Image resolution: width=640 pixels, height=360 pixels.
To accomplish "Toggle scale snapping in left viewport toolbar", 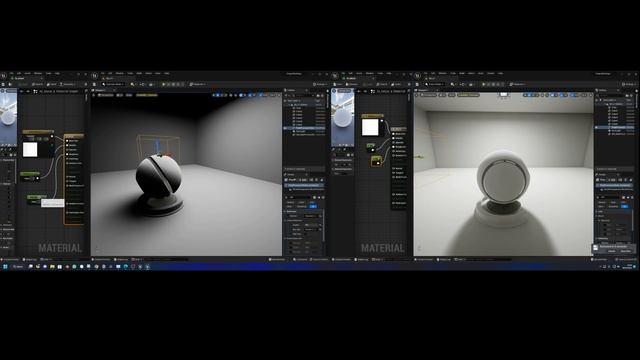I will [x=260, y=95].
